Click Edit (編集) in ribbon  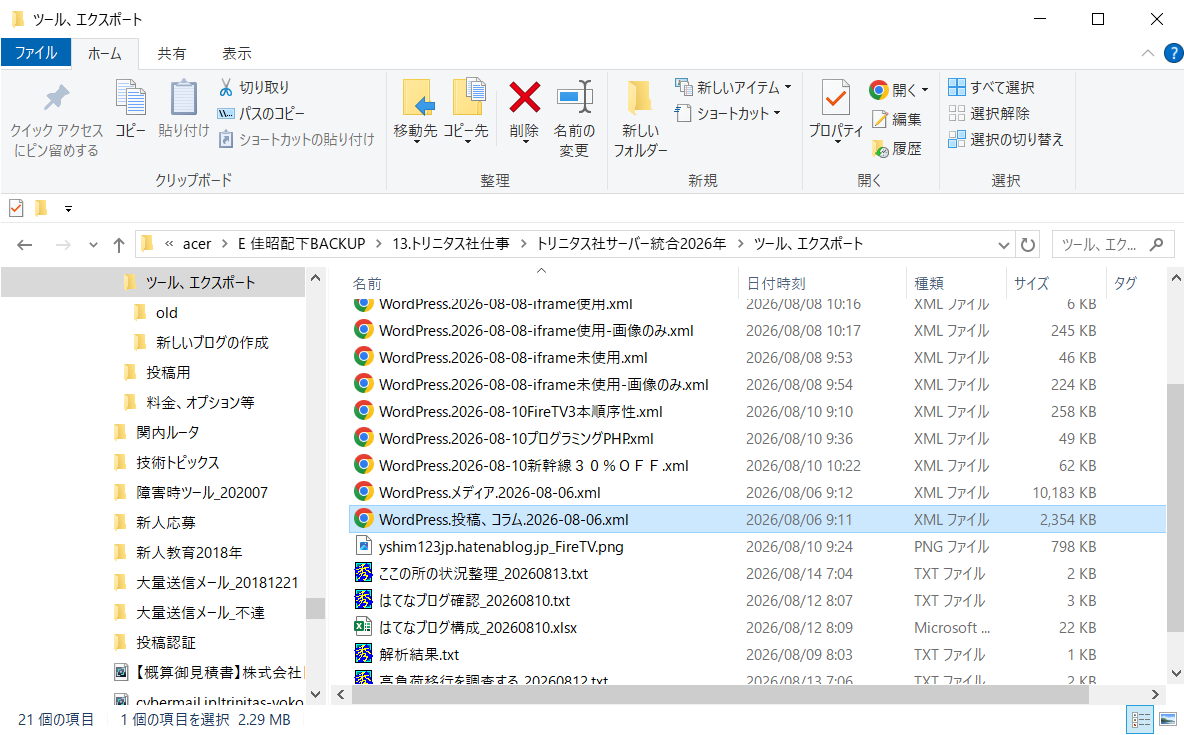pyautogui.click(x=896, y=119)
